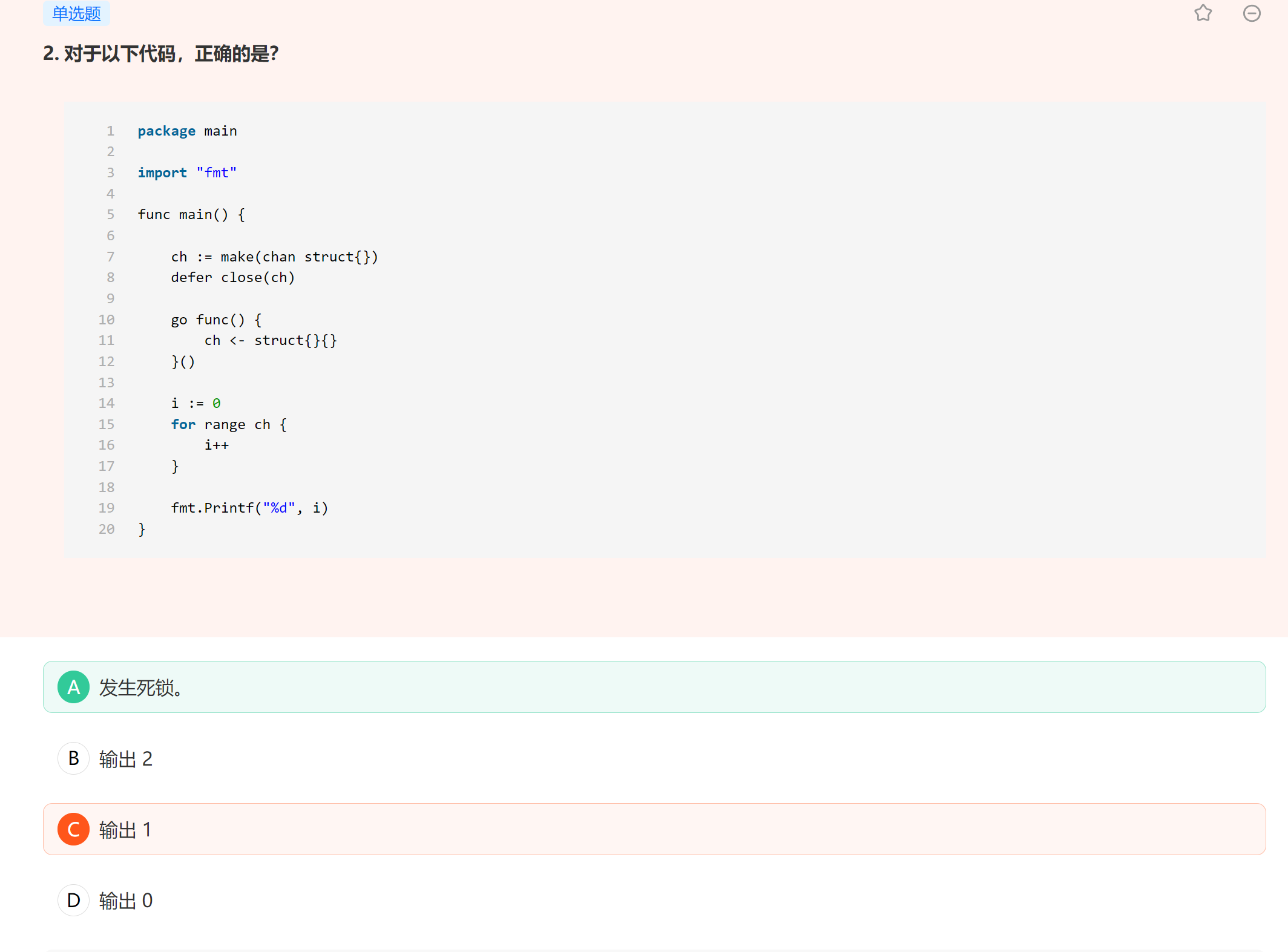
Task: Click the make(chan struct{}) code line
Action: [274, 257]
